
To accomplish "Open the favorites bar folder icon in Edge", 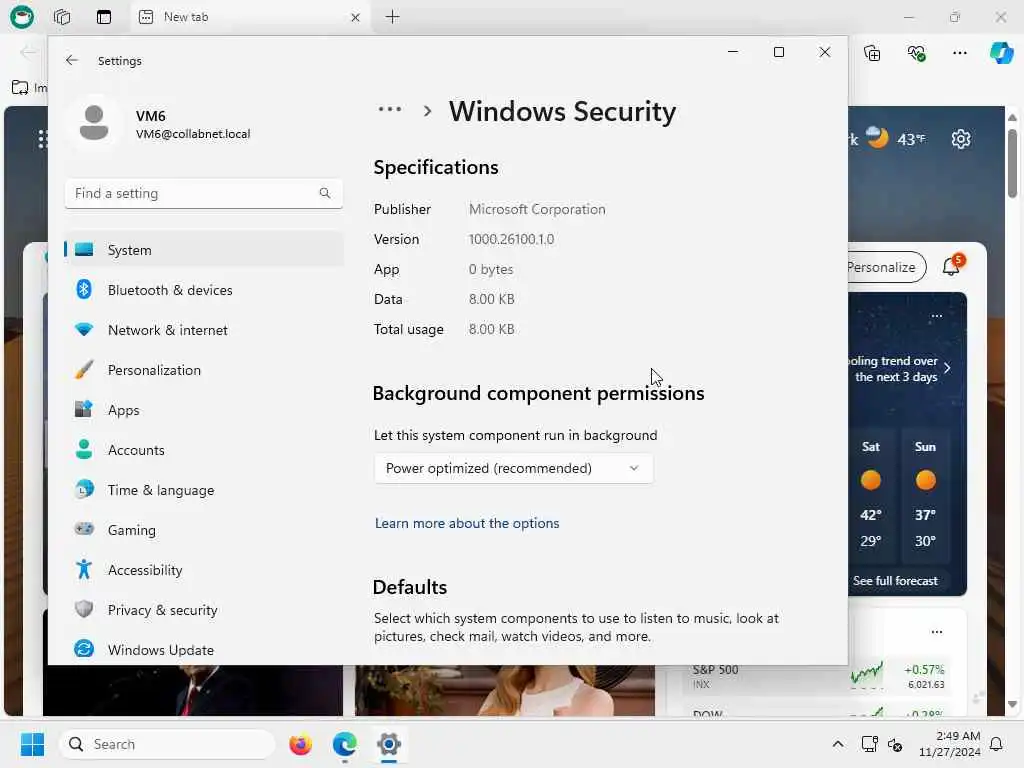I will tap(20, 88).
